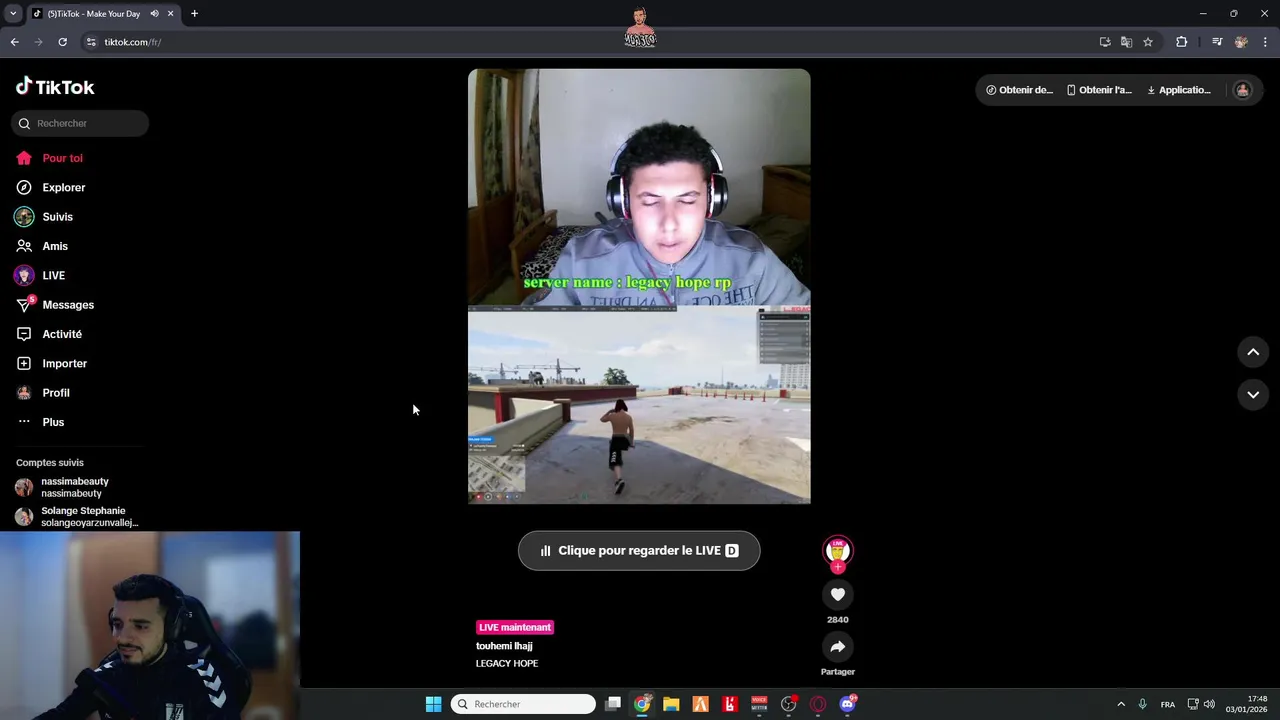Click the microphone tray icon

click(1142, 704)
